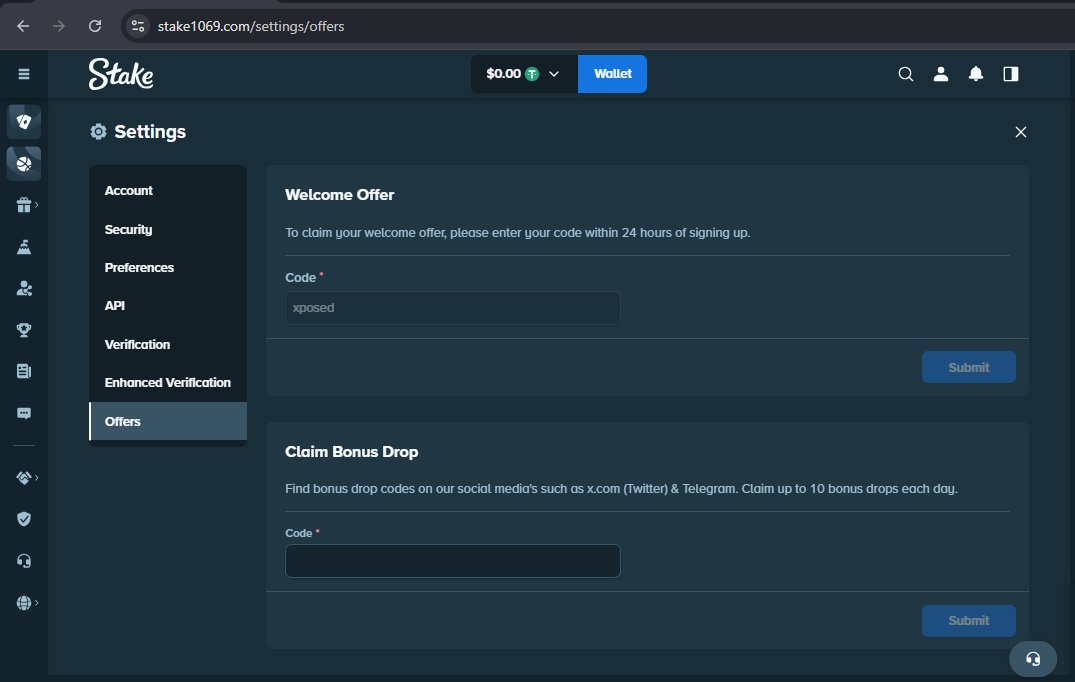Click the browser address bar URL
Screen dimensions: 1075x682
[x=251, y=26]
